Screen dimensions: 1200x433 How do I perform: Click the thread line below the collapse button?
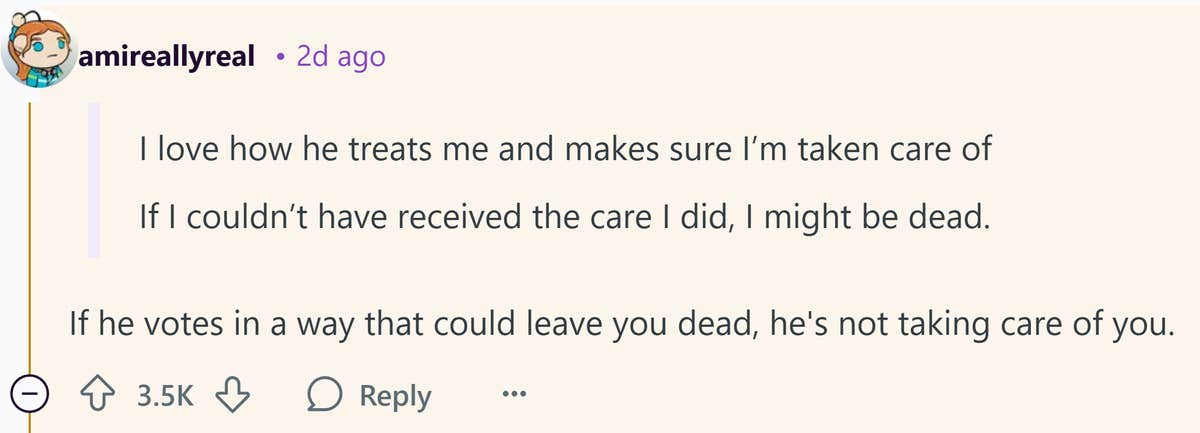click(30, 424)
